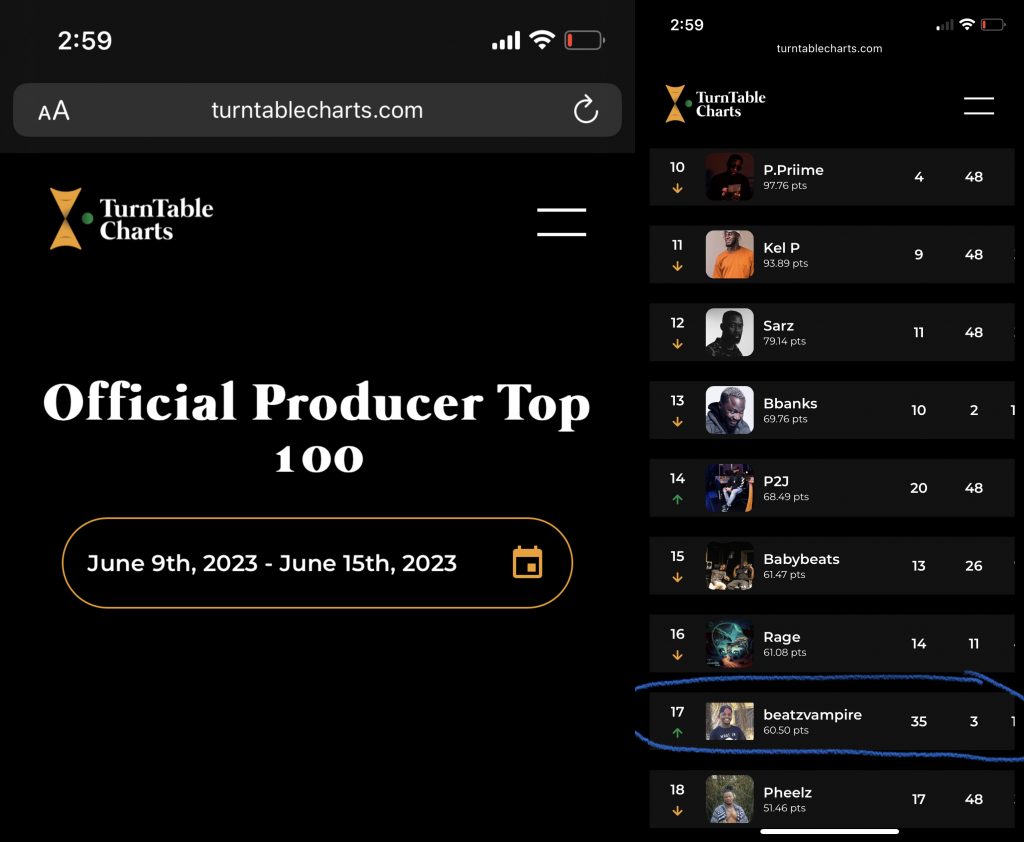The height and width of the screenshot is (842, 1024).
Task: Select the Sarz chart row
Action: coord(831,332)
